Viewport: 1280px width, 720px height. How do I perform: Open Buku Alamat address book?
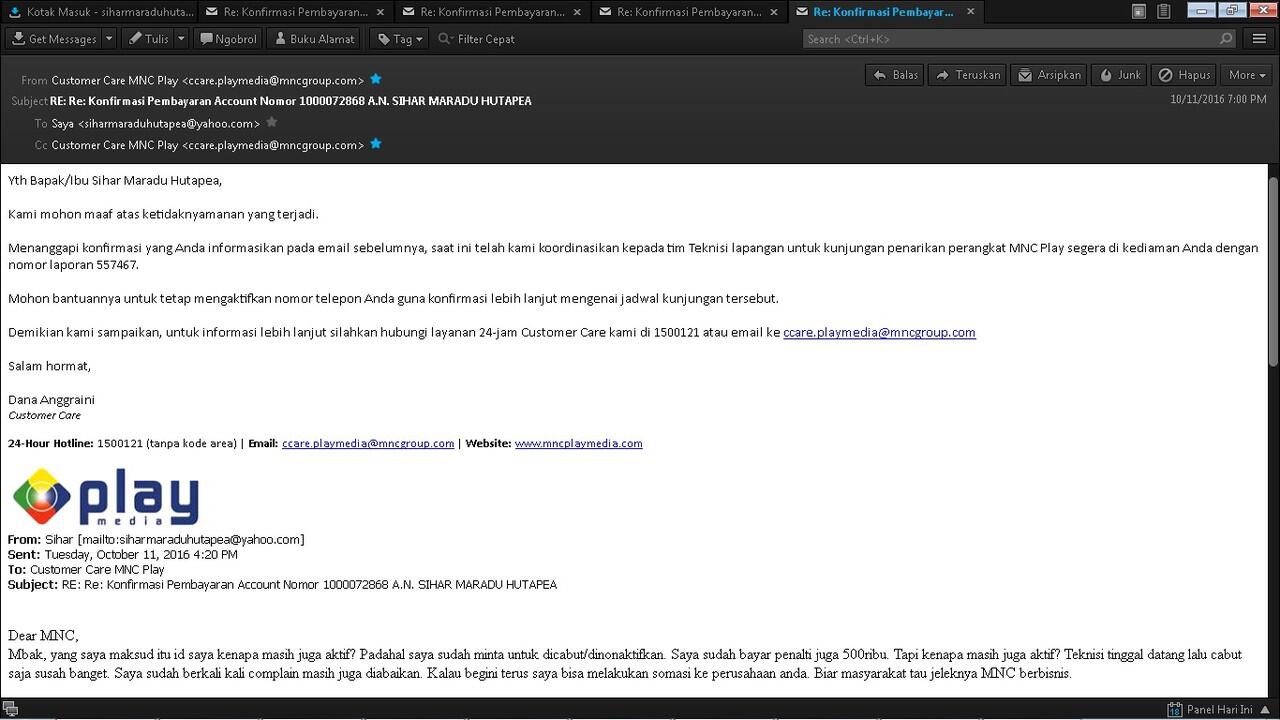(x=314, y=39)
